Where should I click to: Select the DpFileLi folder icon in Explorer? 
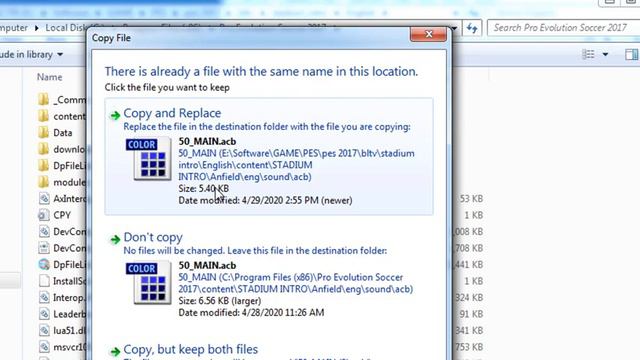tap(43, 165)
